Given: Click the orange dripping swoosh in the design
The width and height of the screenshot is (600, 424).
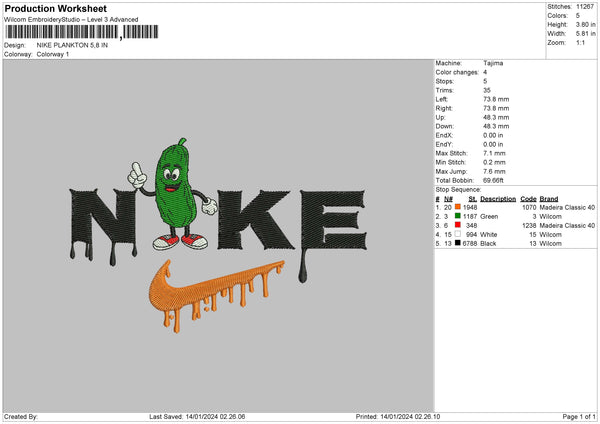Looking at the screenshot, I should 215,295.
